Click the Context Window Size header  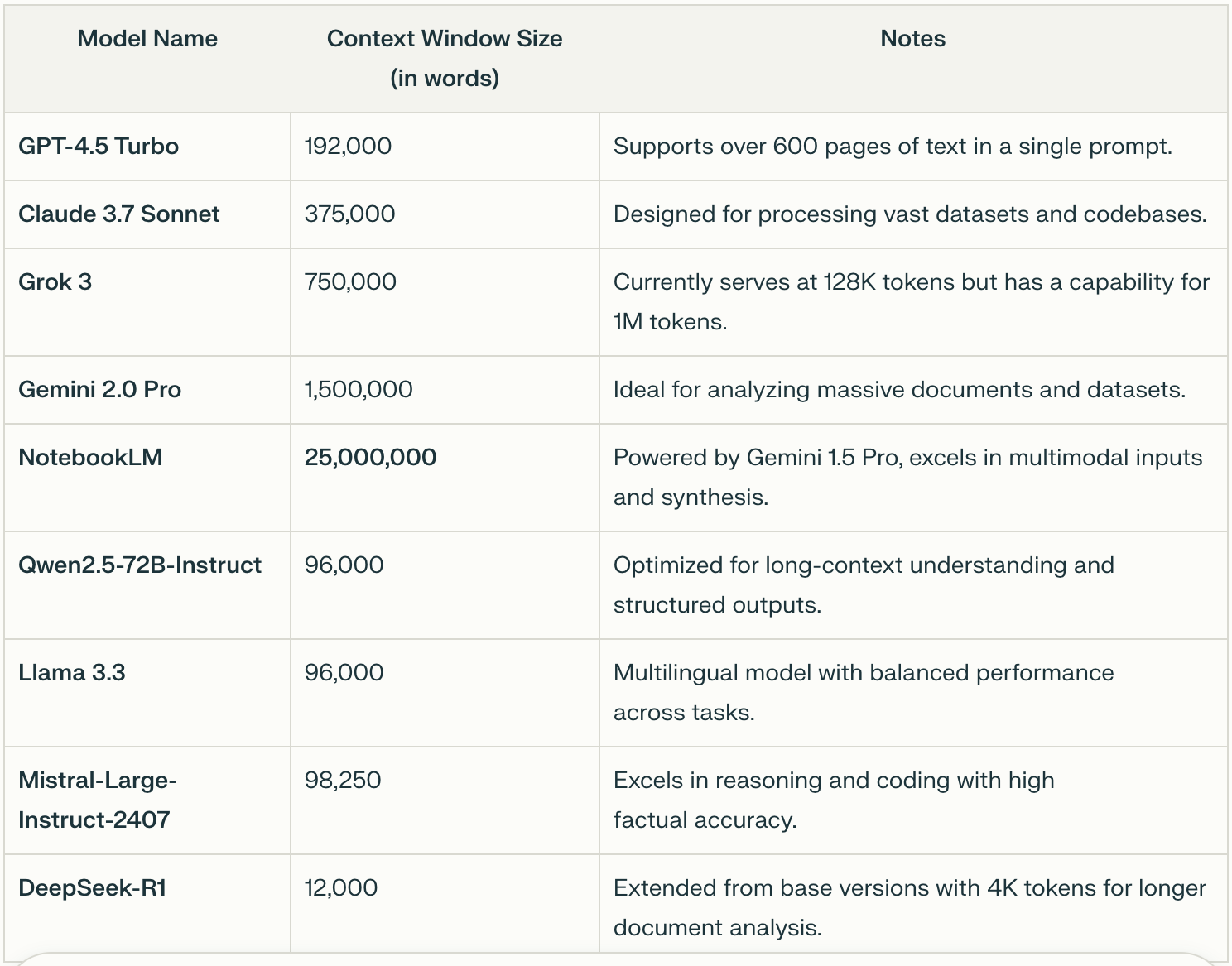(444, 38)
